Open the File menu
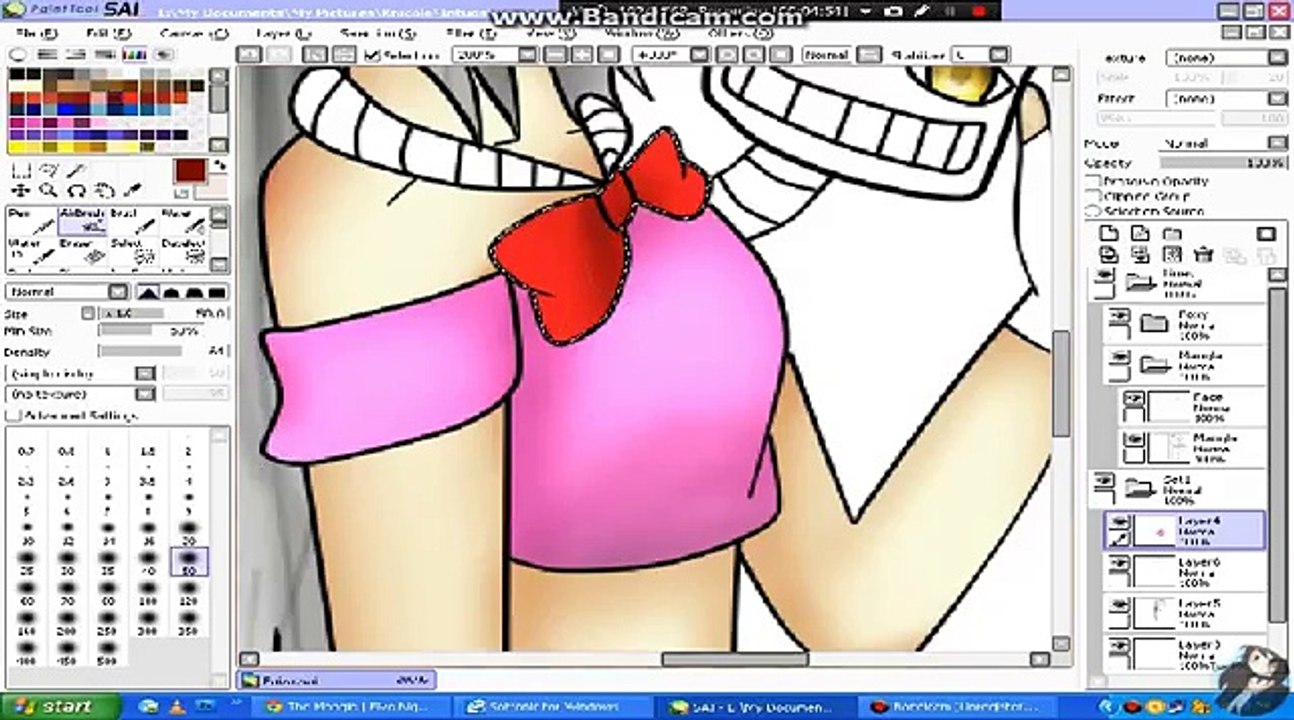 [x=37, y=33]
